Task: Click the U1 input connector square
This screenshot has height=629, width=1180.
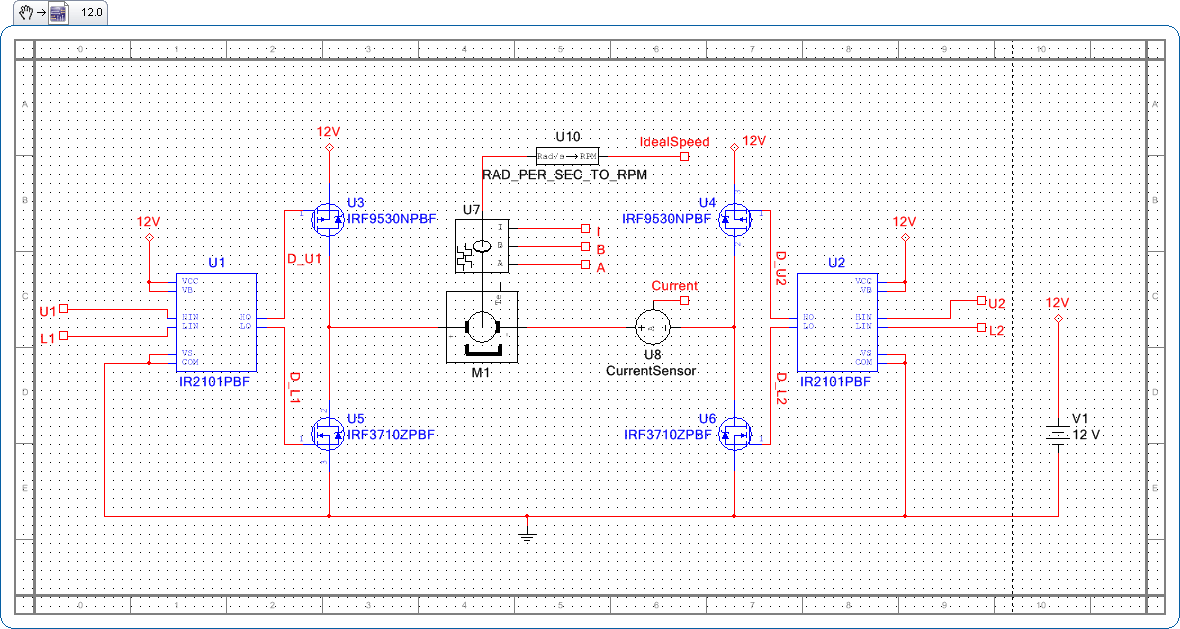Action: [x=64, y=308]
